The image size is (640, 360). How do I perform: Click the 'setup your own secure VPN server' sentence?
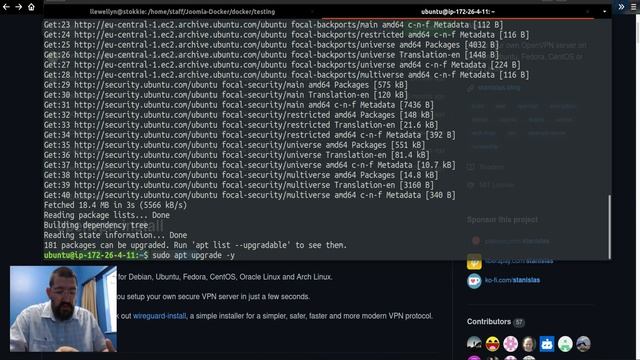coord(213,297)
